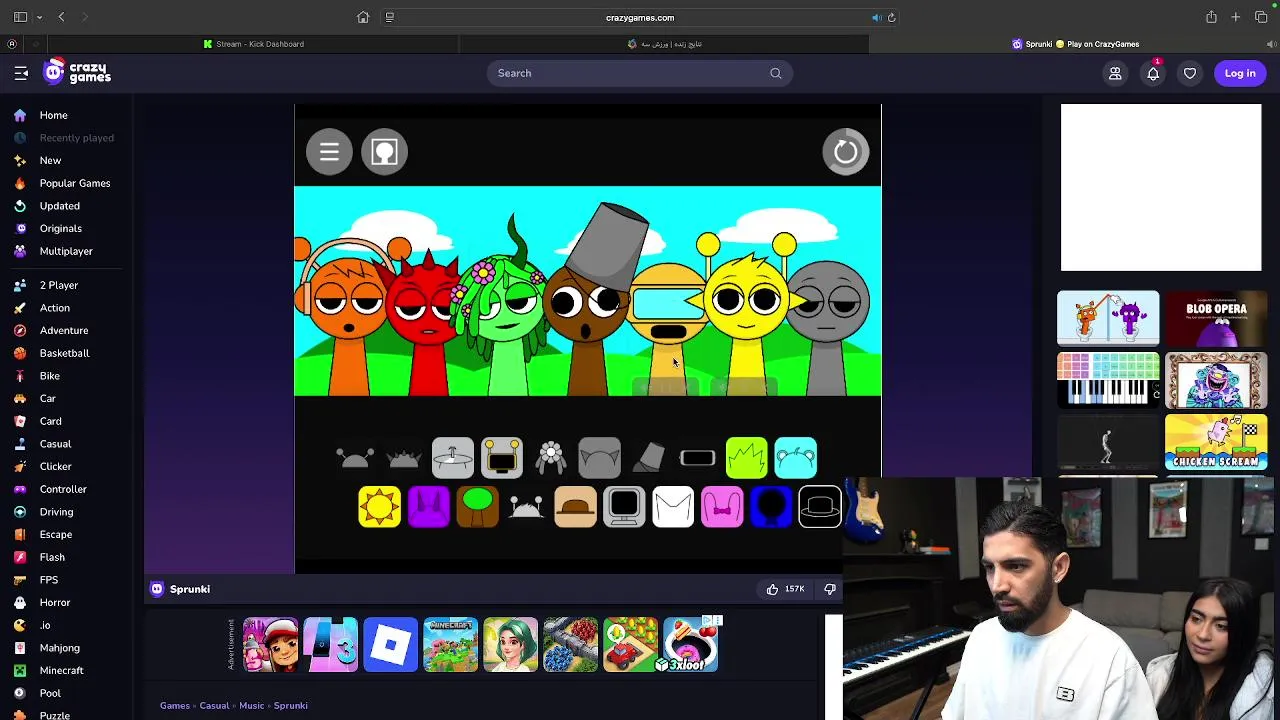
Task: Select the black rectangle visor sound icon
Action: point(697,458)
